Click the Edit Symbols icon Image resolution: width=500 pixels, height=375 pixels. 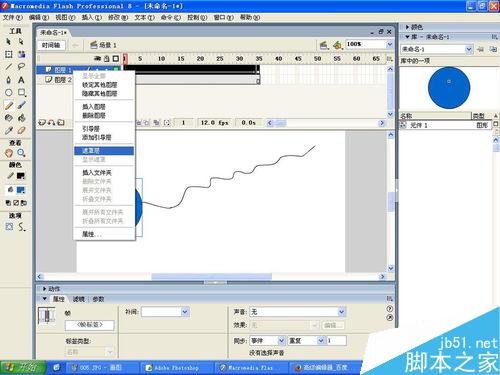click(x=337, y=45)
